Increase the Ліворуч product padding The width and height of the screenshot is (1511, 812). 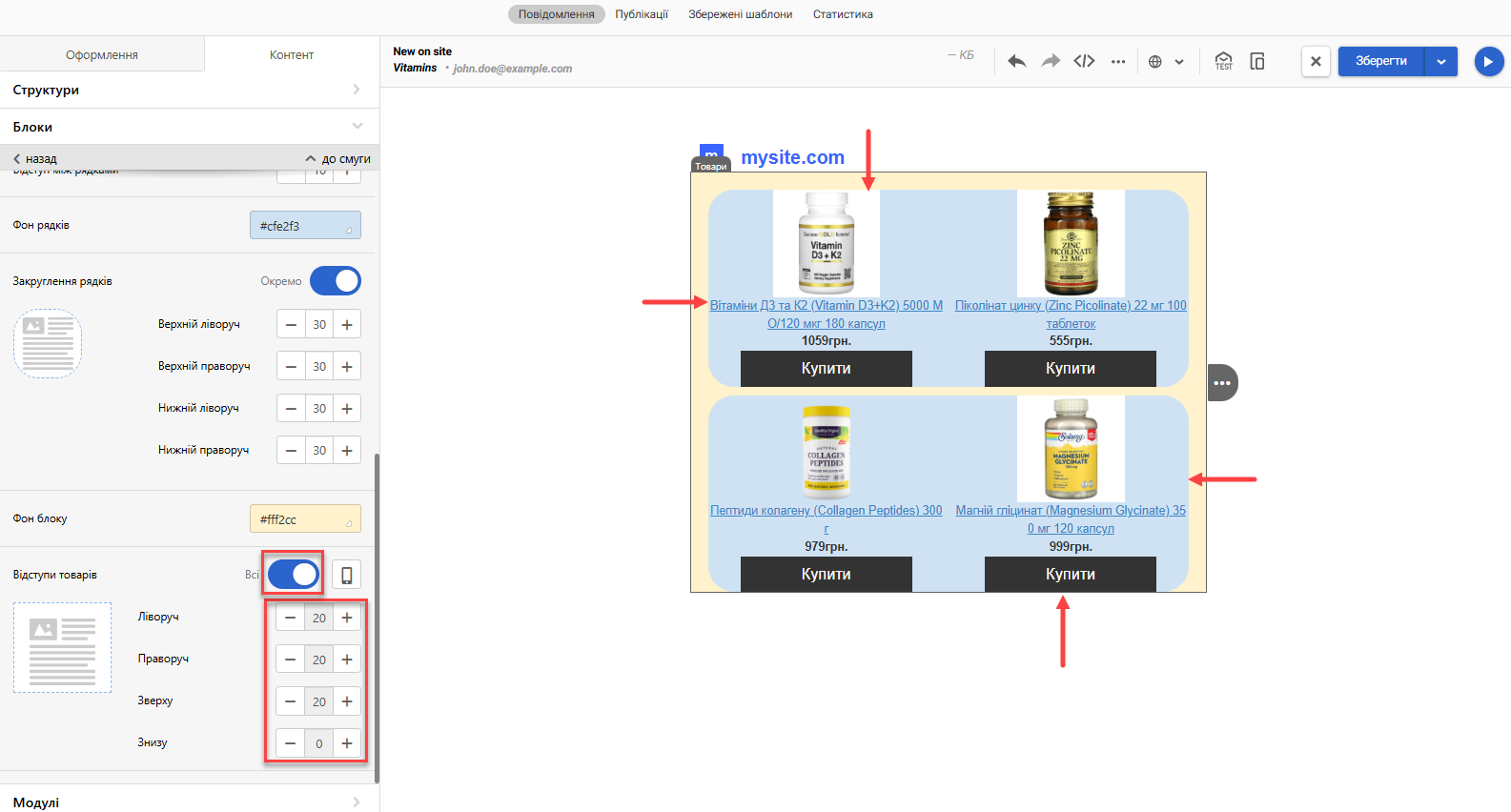pos(347,618)
